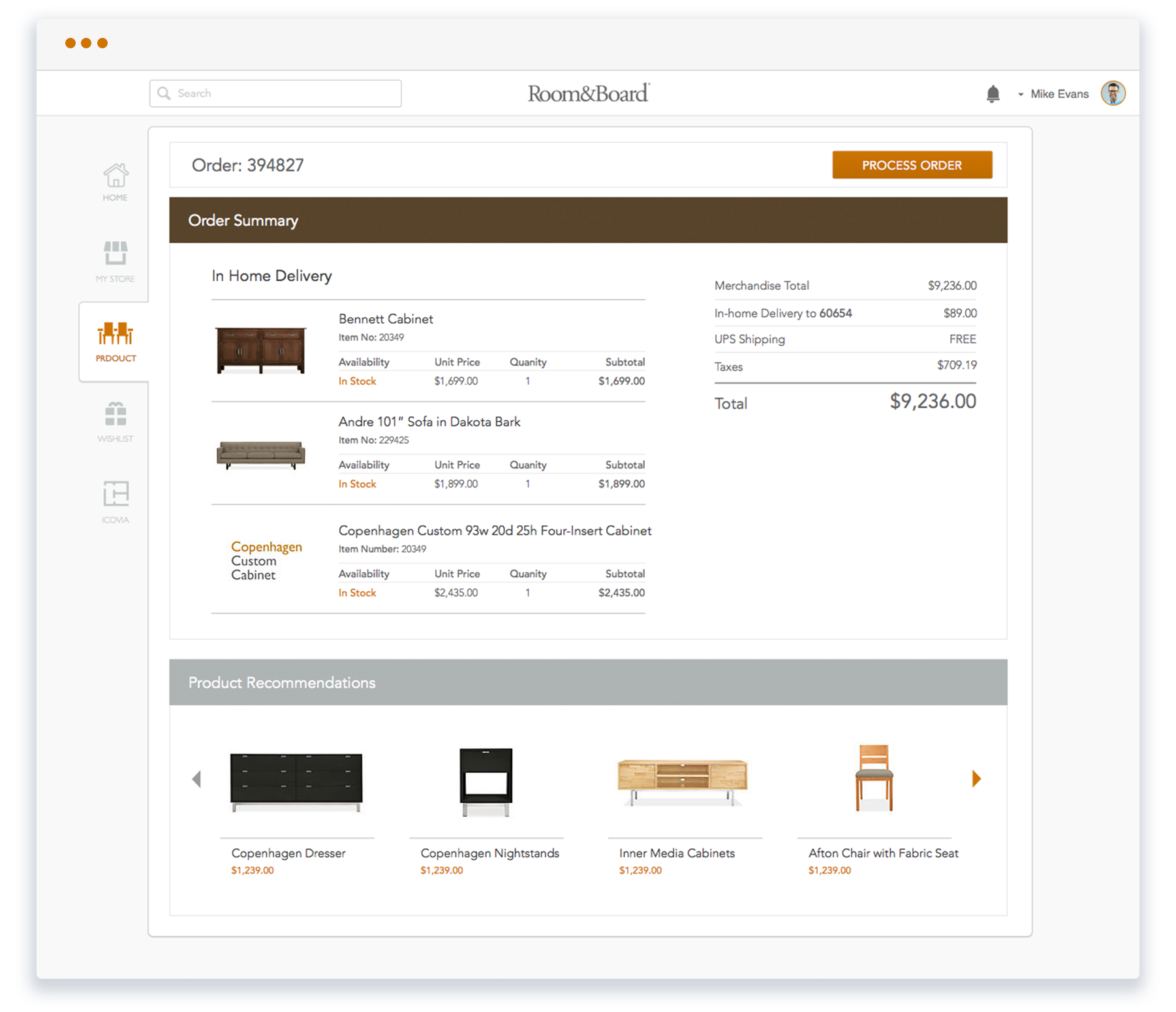The width and height of the screenshot is (1176, 1012).
Task: Click the Room&Board logo
Action: (589, 93)
